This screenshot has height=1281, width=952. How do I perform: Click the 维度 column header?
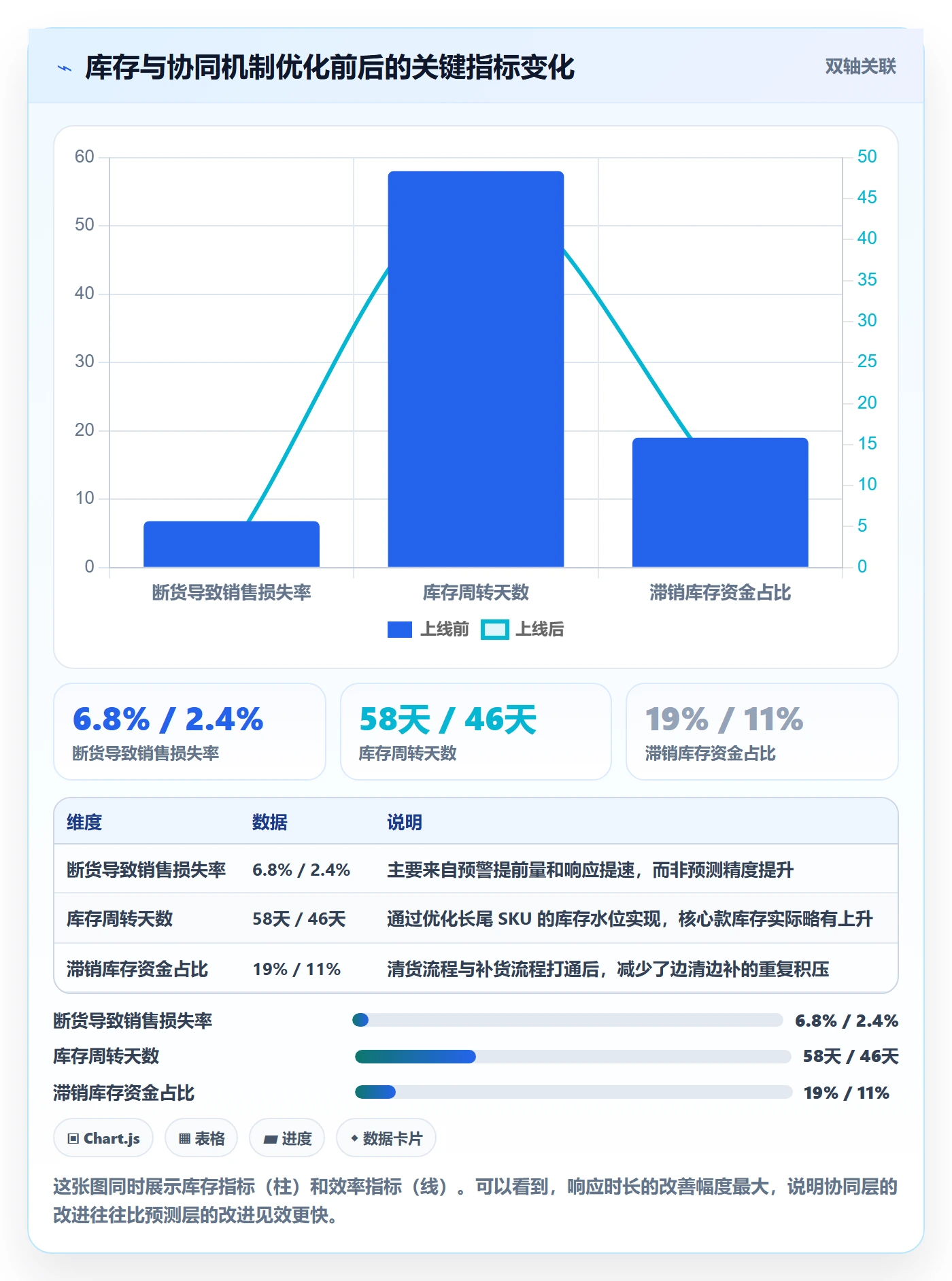point(84,822)
